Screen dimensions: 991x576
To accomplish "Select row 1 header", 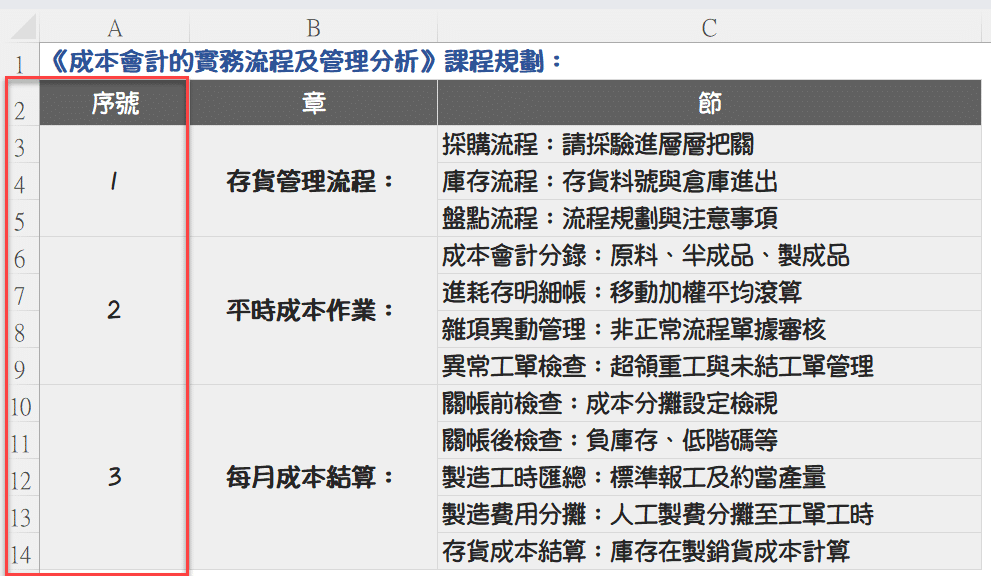I will tap(20, 62).
